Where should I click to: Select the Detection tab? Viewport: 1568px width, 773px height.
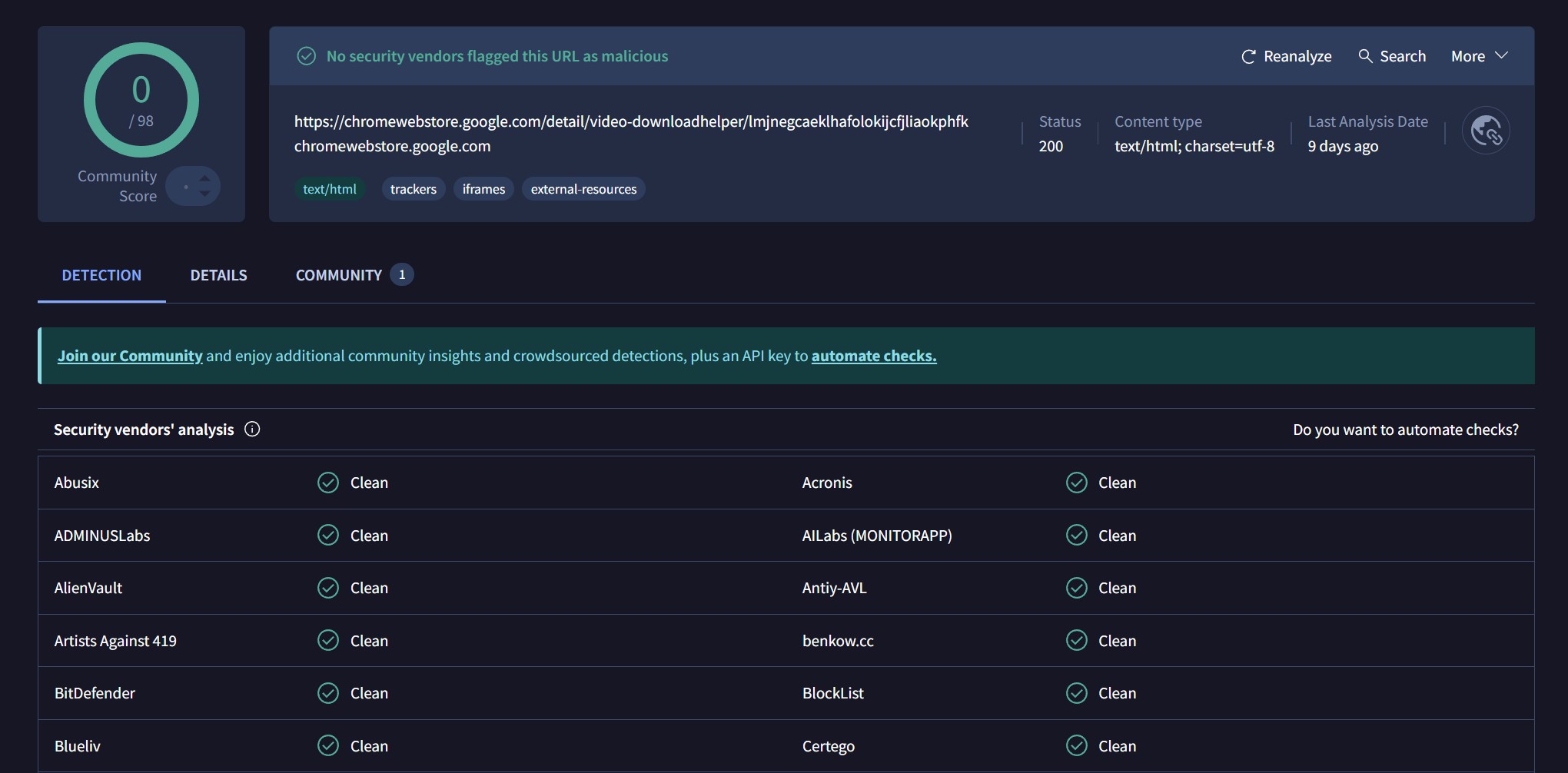pyautogui.click(x=101, y=275)
